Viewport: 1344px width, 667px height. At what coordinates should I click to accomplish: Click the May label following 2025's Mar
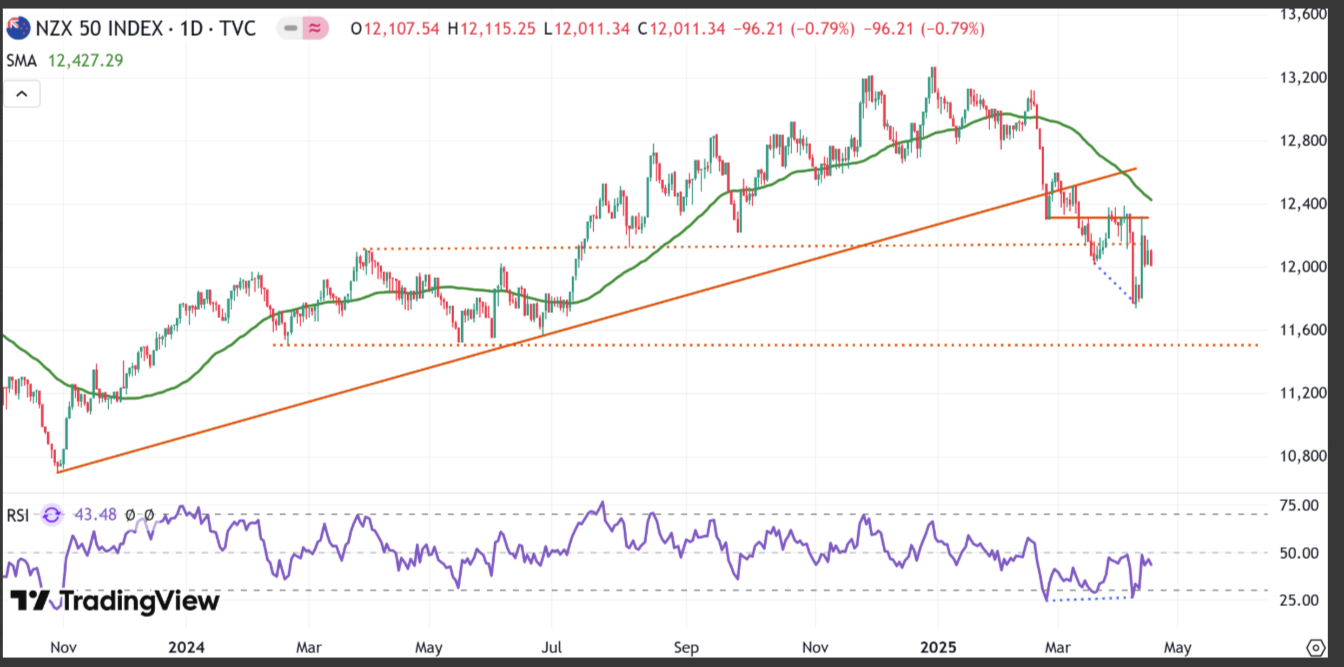click(1178, 647)
